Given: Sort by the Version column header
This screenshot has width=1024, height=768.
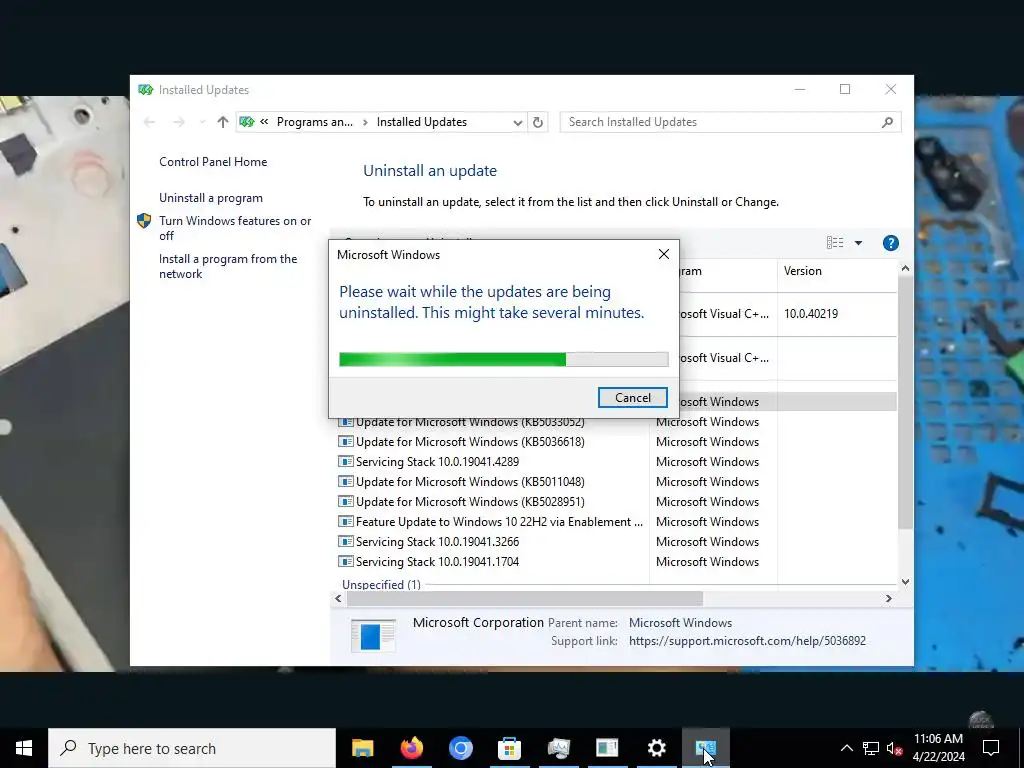Looking at the screenshot, I should click(x=837, y=271).
